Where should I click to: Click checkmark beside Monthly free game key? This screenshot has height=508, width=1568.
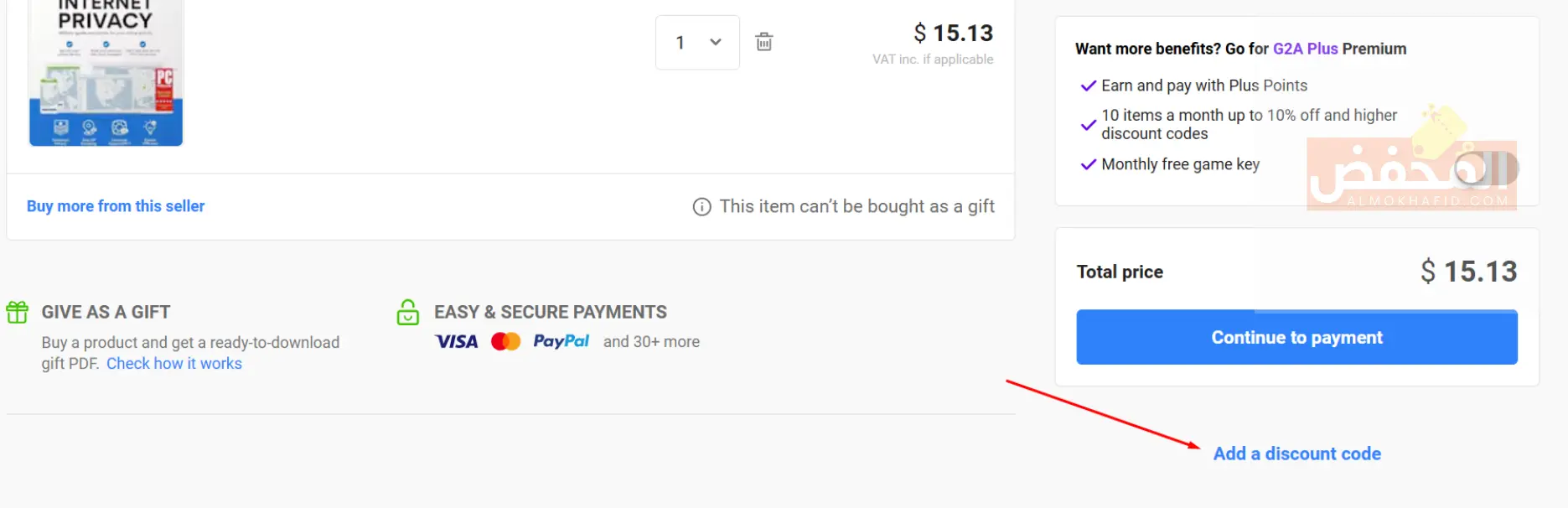pos(1088,164)
